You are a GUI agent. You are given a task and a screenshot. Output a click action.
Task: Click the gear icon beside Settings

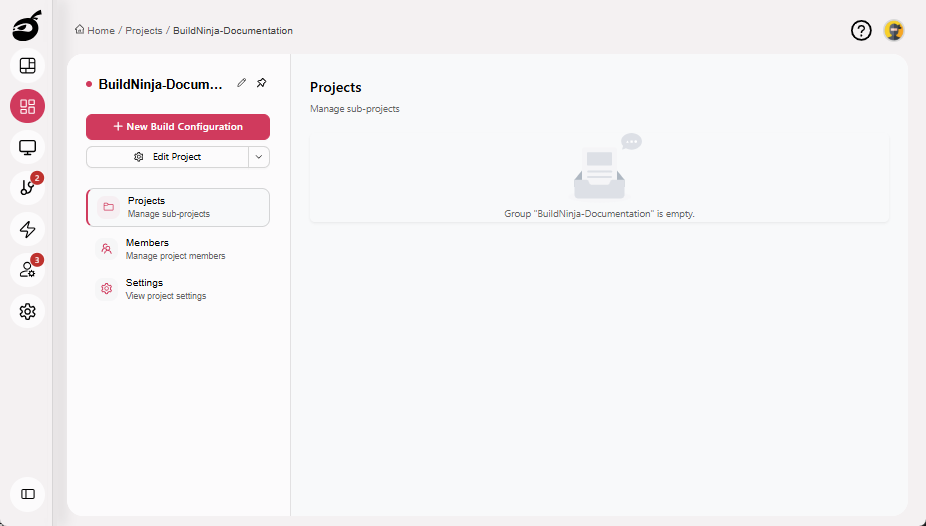click(x=106, y=289)
